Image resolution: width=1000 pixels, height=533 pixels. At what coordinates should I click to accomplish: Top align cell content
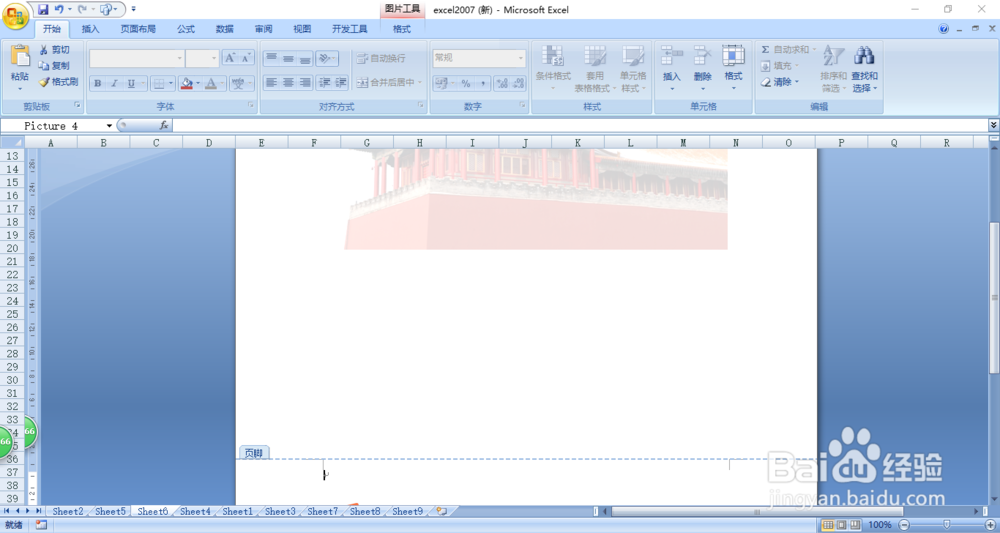(x=272, y=58)
